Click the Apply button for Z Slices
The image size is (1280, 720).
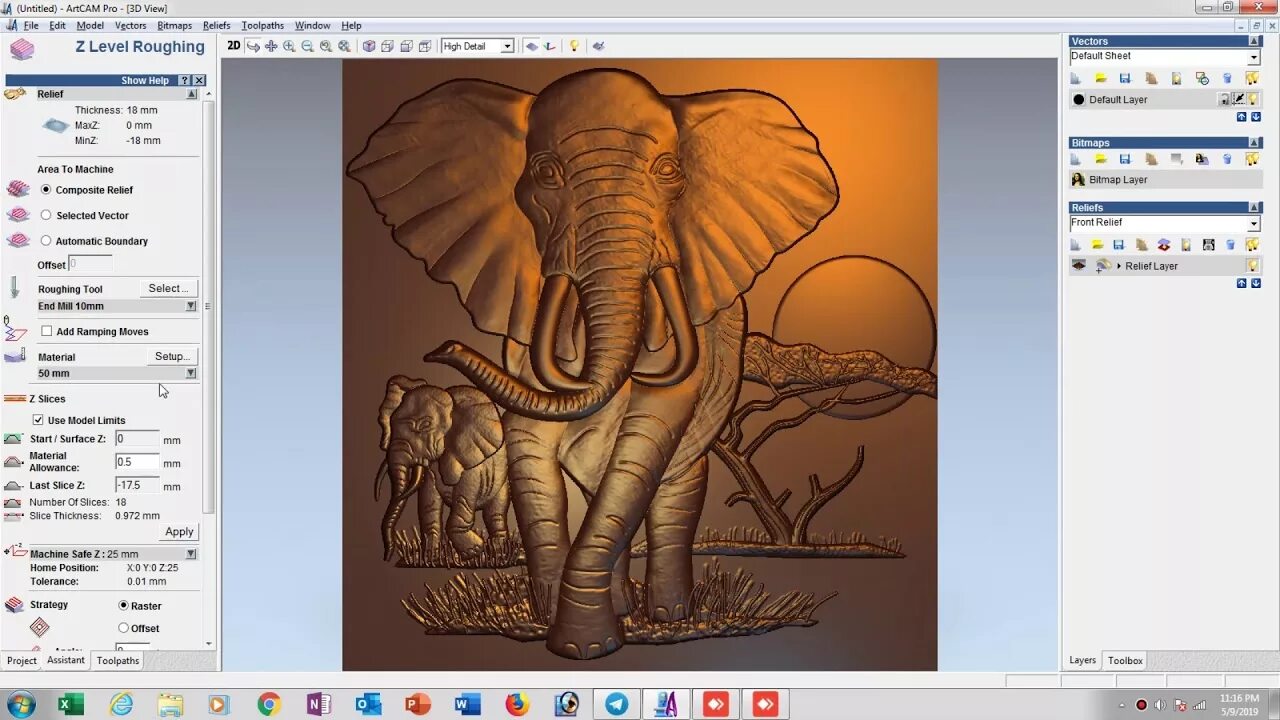tap(179, 532)
